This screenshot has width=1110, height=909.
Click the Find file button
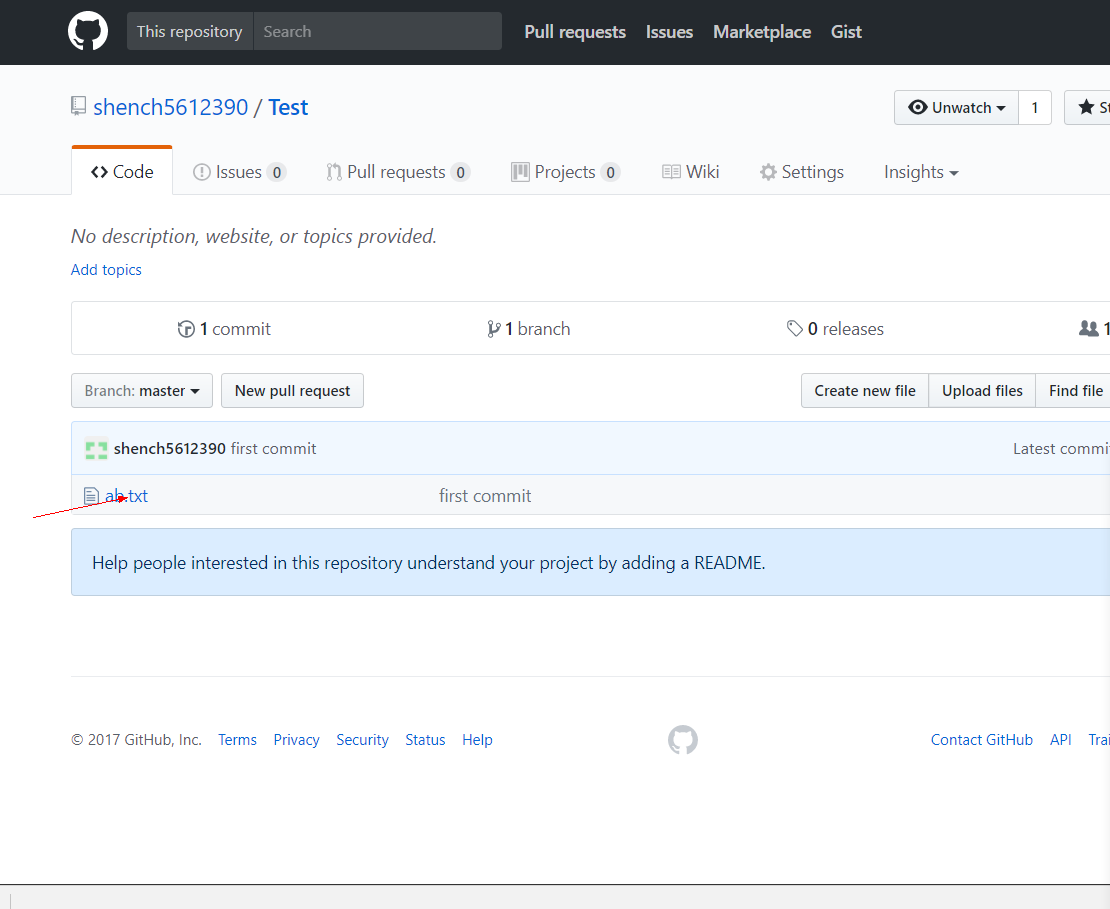(x=1075, y=391)
